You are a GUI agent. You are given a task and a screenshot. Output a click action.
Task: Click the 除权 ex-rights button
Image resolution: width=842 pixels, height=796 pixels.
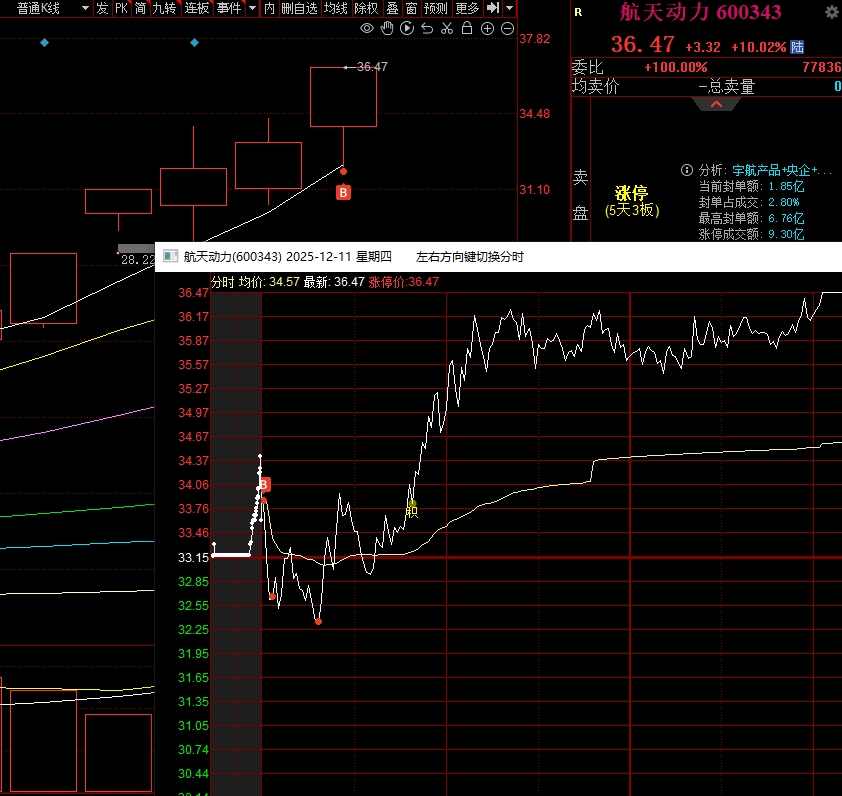click(x=366, y=8)
